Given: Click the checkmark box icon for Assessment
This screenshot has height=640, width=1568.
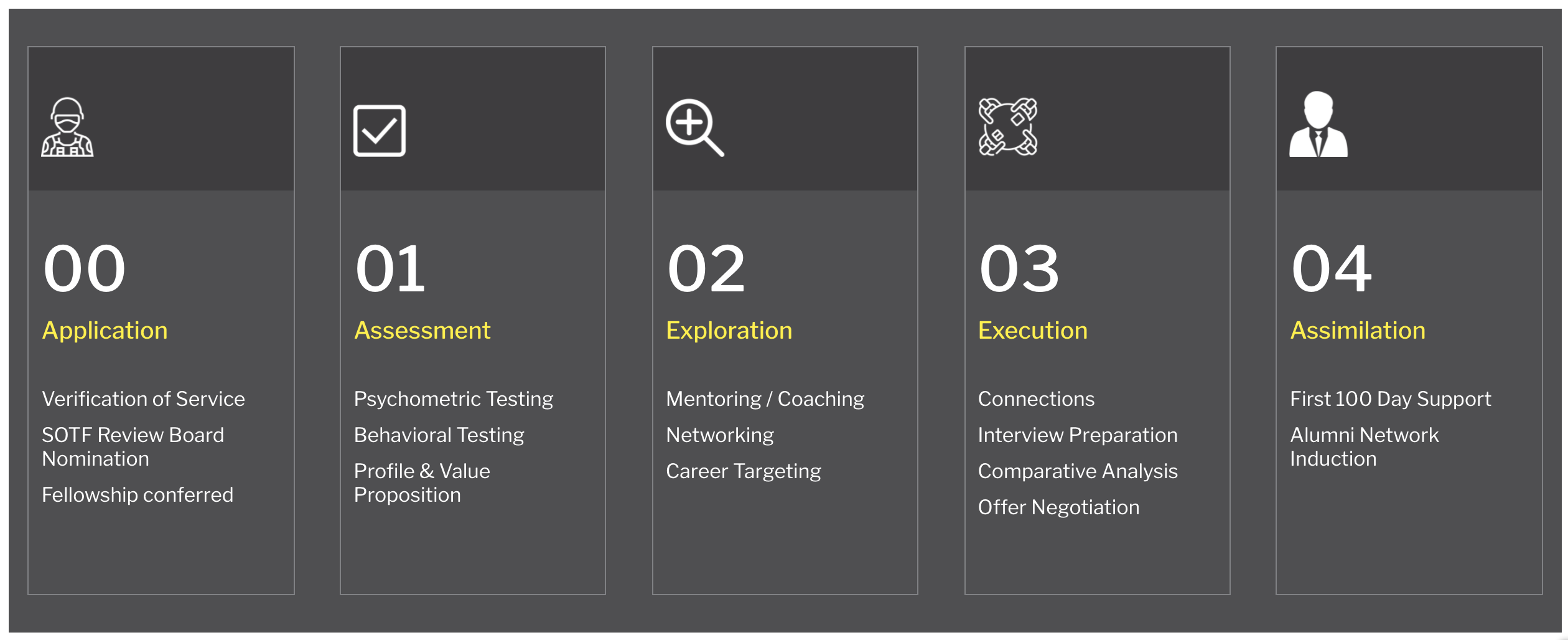Looking at the screenshot, I should point(380,131).
